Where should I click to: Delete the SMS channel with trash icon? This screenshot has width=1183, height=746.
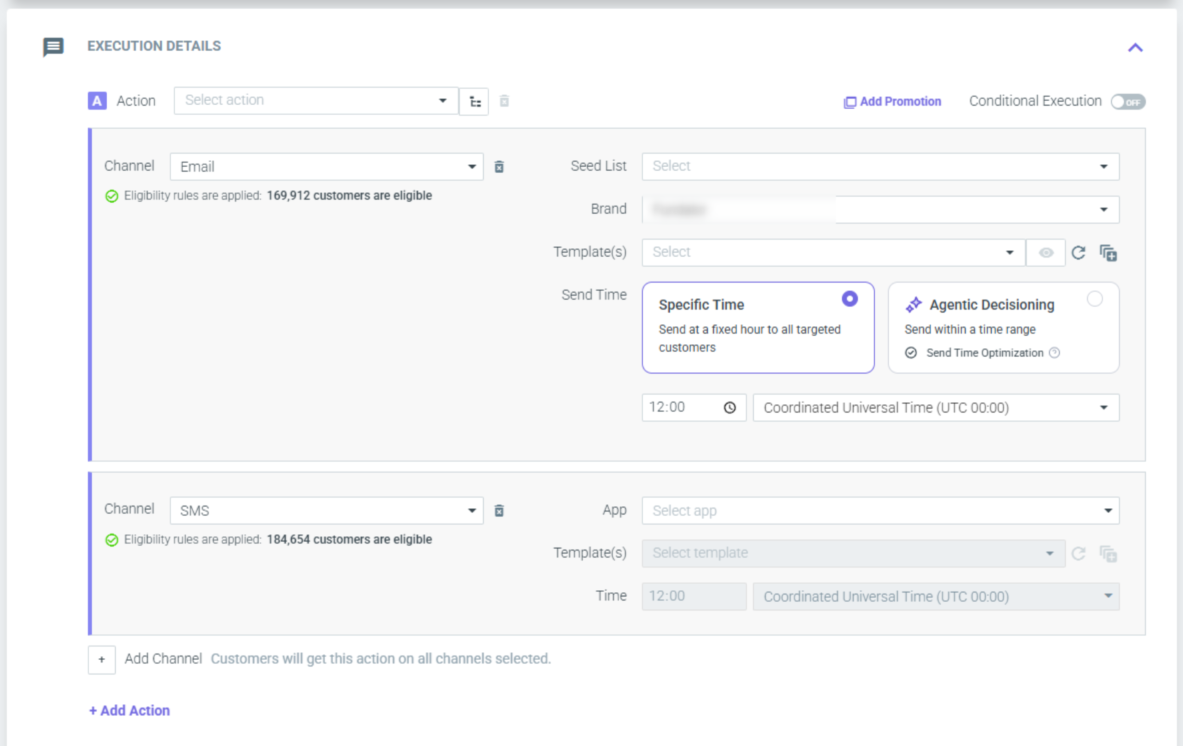(x=499, y=511)
